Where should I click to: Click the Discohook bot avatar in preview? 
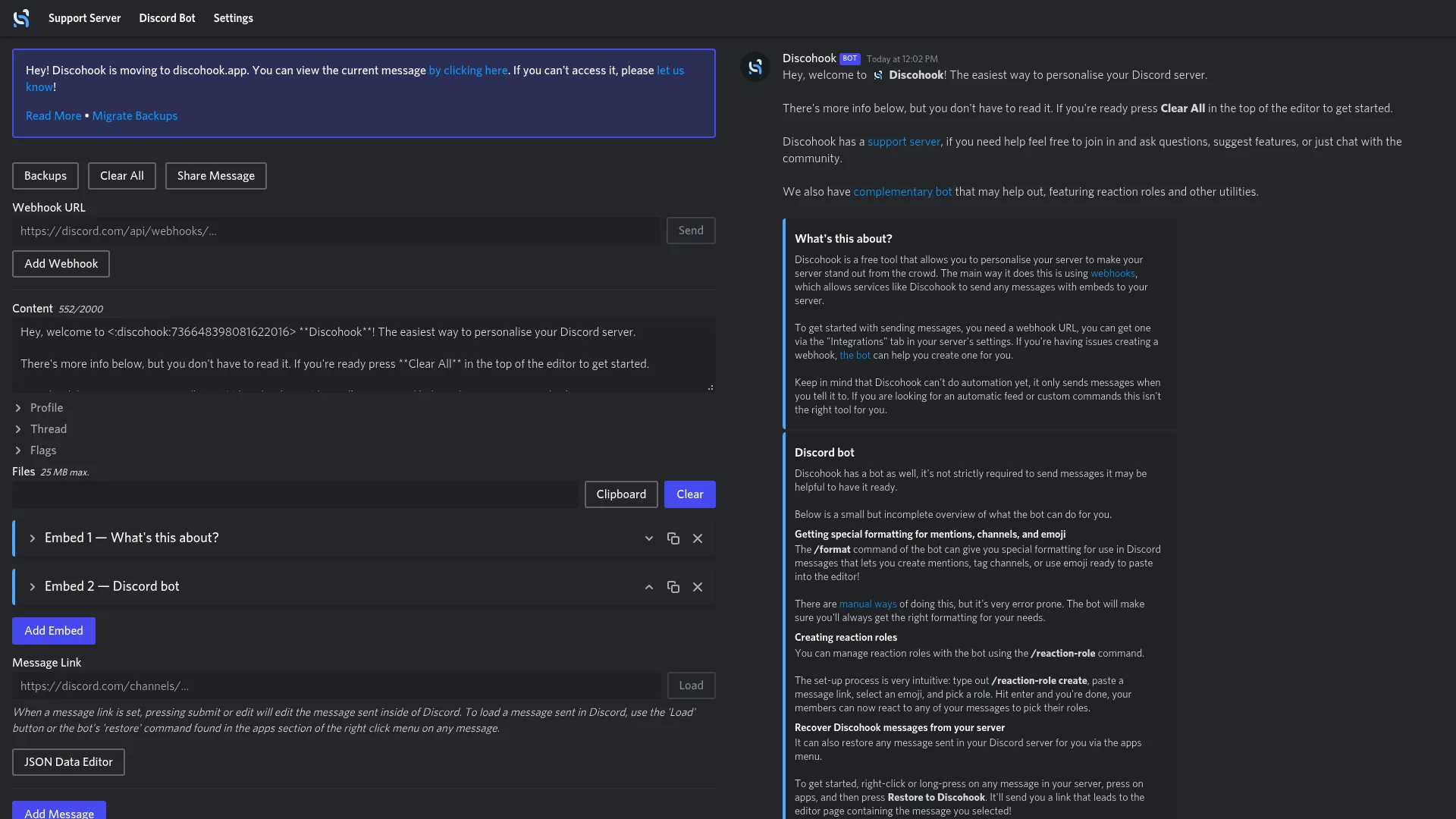point(755,67)
